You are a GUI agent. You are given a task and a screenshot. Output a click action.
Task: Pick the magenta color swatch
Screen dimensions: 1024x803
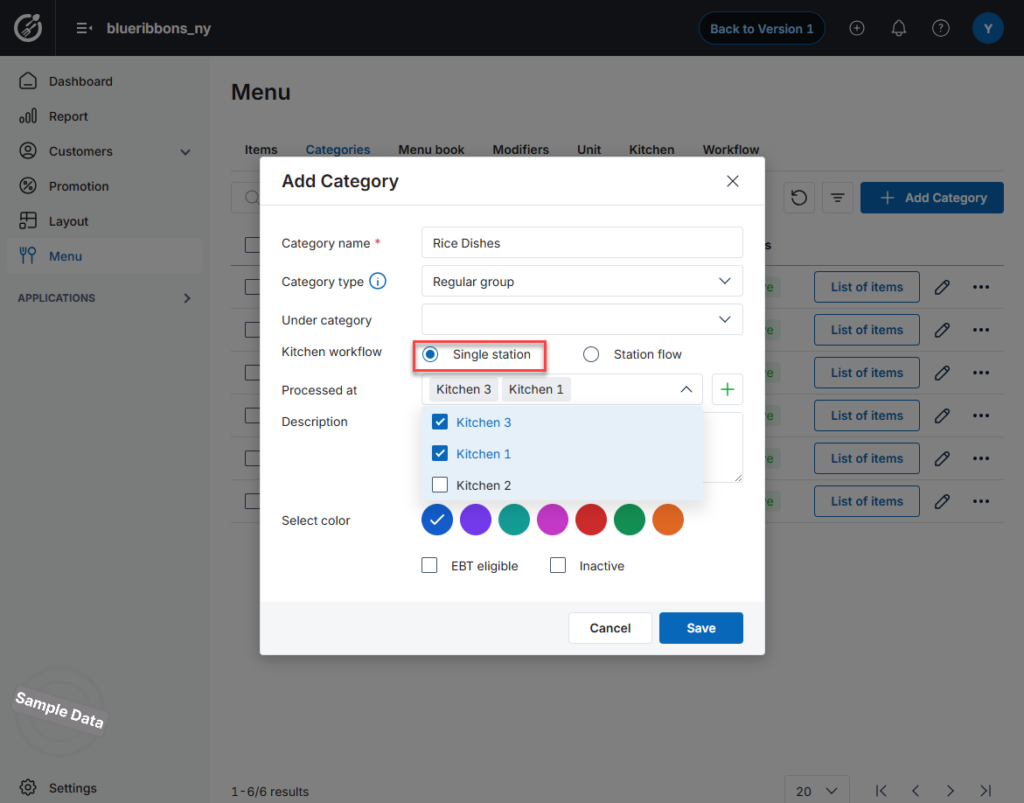point(552,520)
